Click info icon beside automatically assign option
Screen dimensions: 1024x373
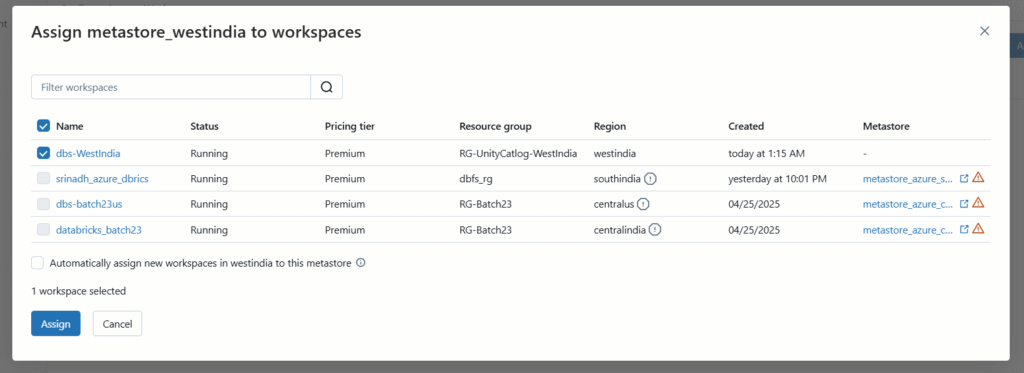tap(360, 263)
